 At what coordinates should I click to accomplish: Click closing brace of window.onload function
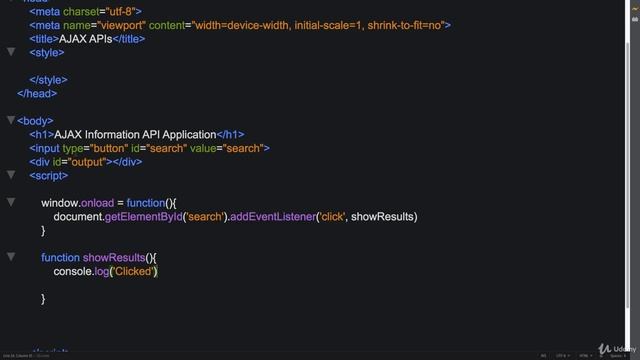click(43, 231)
